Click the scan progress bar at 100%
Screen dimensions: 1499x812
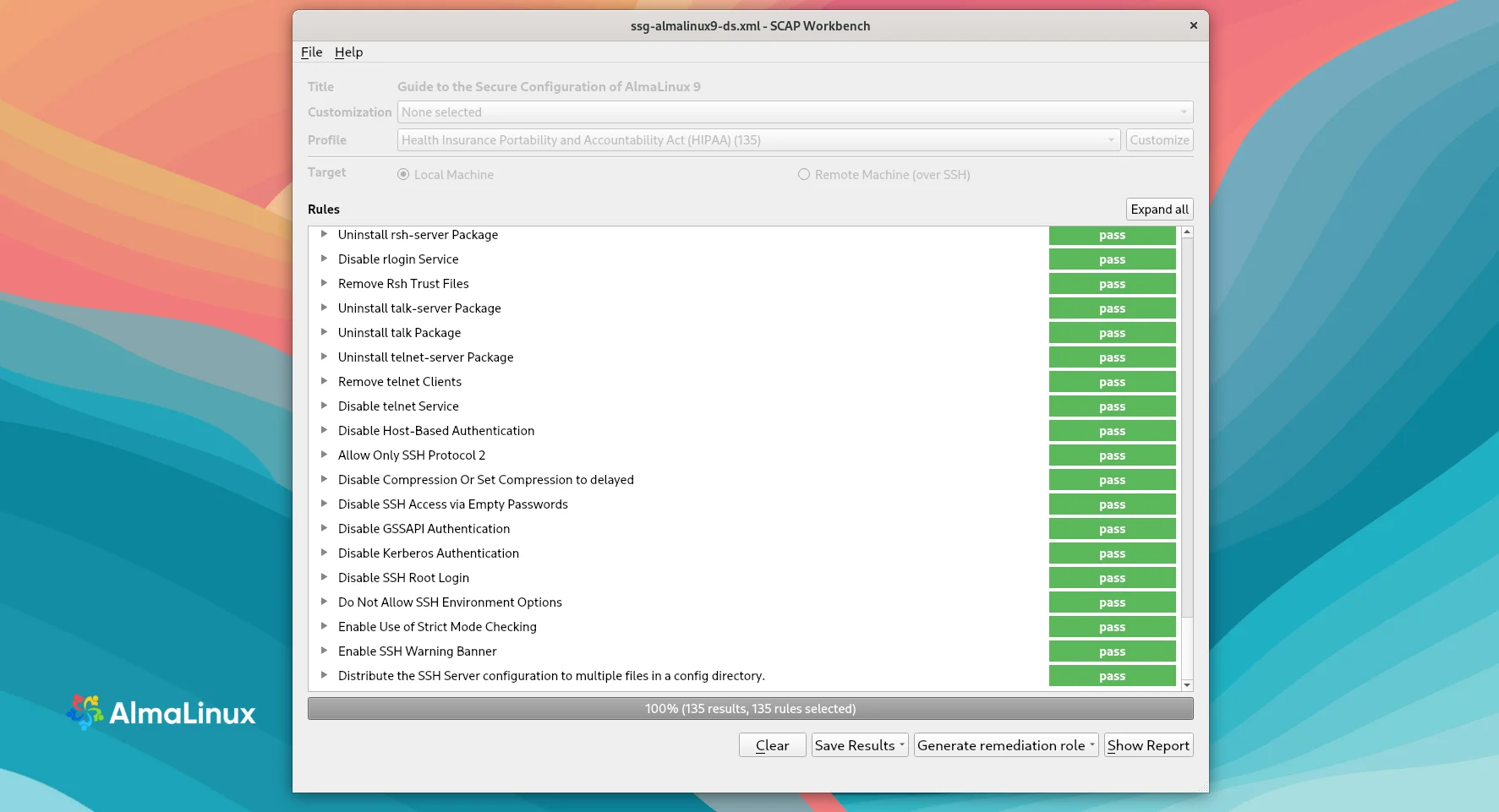pos(750,709)
